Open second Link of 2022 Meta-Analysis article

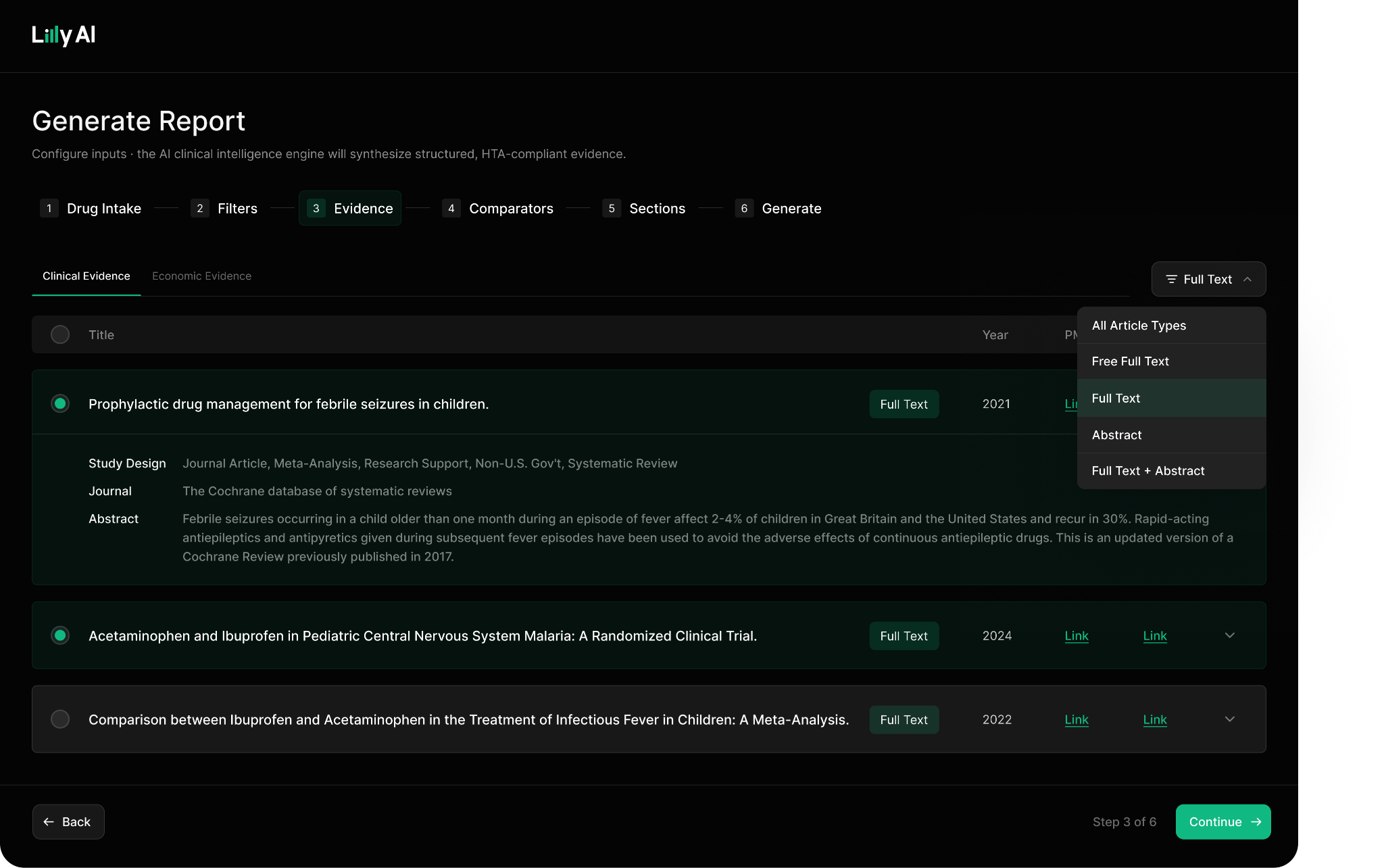tap(1155, 719)
